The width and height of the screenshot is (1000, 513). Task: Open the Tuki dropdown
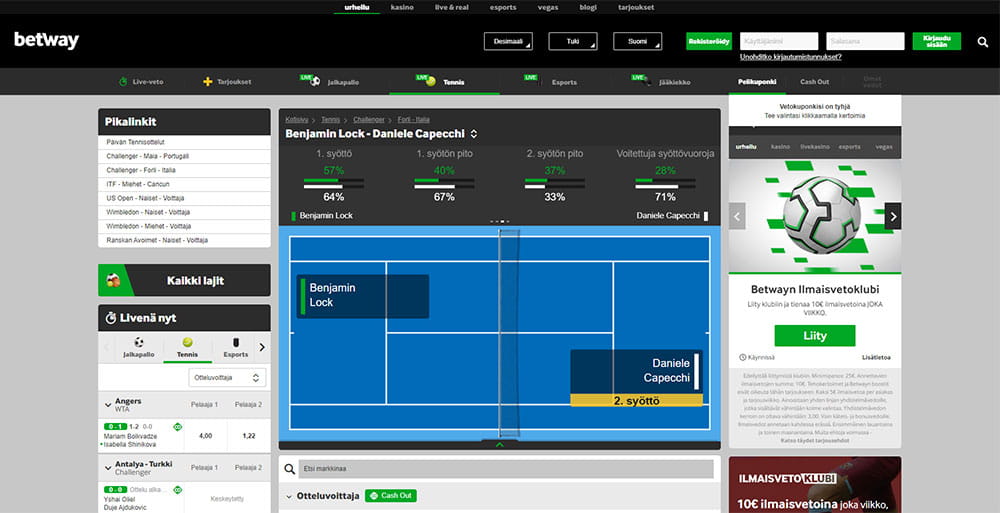click(573, 41)
